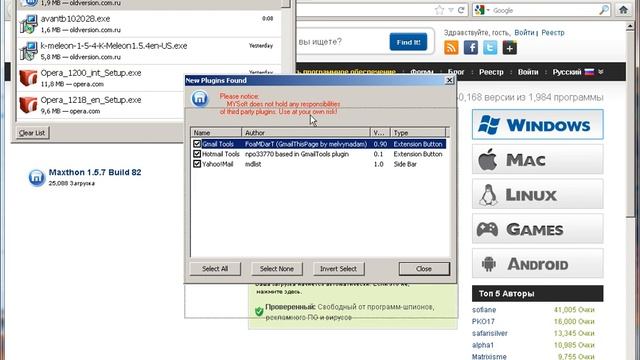Image resolution: width=640 pixels, height=360 pixels.
Task: Uncheck the Yahoo!Mail plugin checkbox
Action: [x=197, y=164]
